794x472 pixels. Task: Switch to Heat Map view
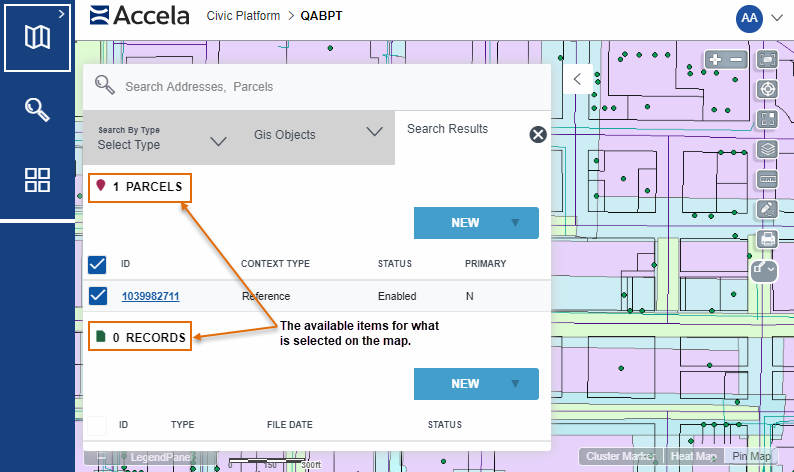click(694, 456)
